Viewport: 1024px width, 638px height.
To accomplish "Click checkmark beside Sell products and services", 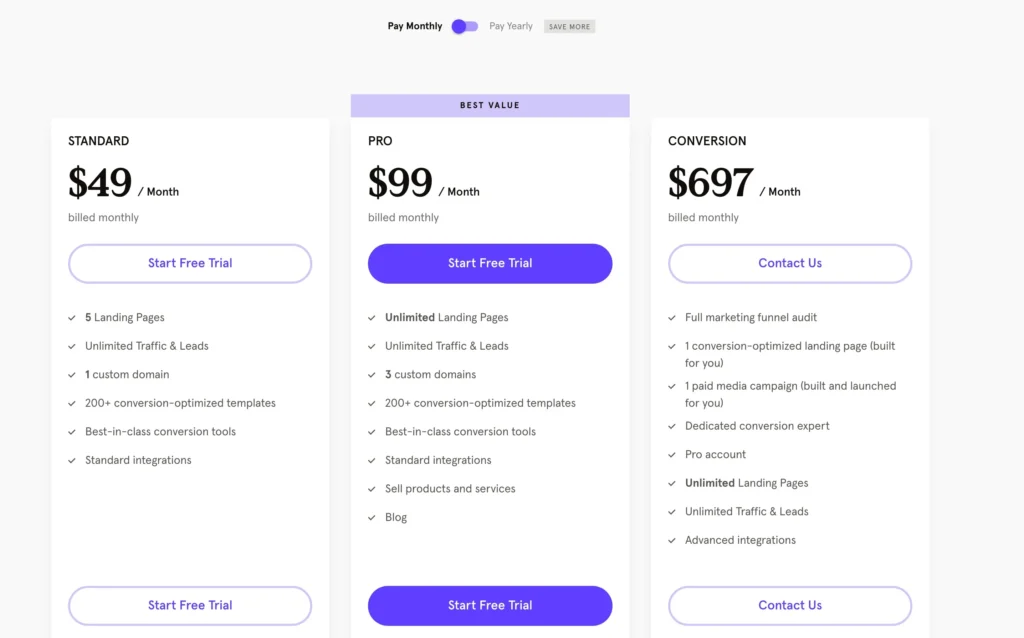I will click(x=372, y=489).
